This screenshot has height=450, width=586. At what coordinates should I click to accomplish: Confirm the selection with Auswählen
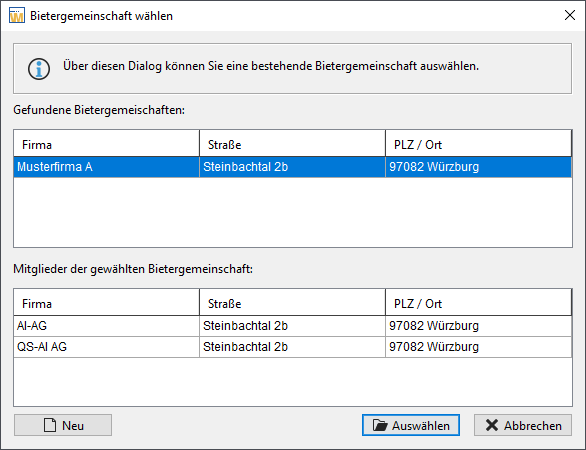[x=411, y=425]
